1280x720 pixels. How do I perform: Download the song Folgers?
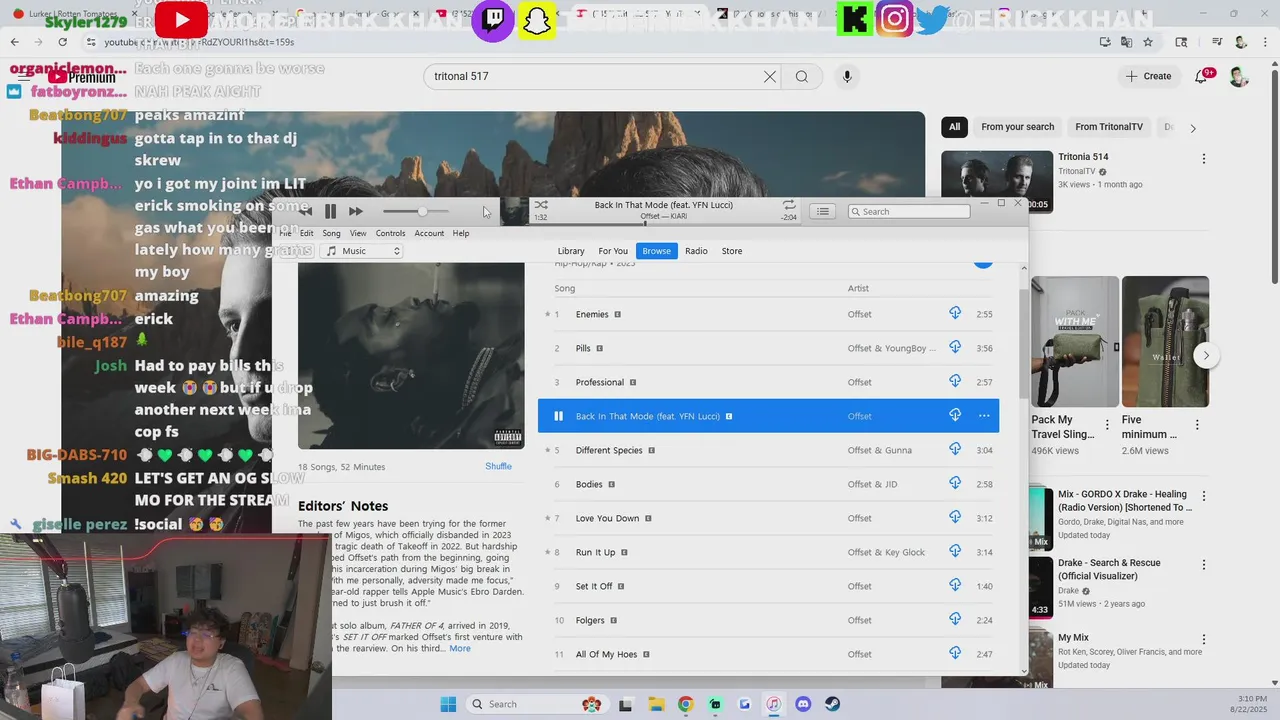pos(955,619)
